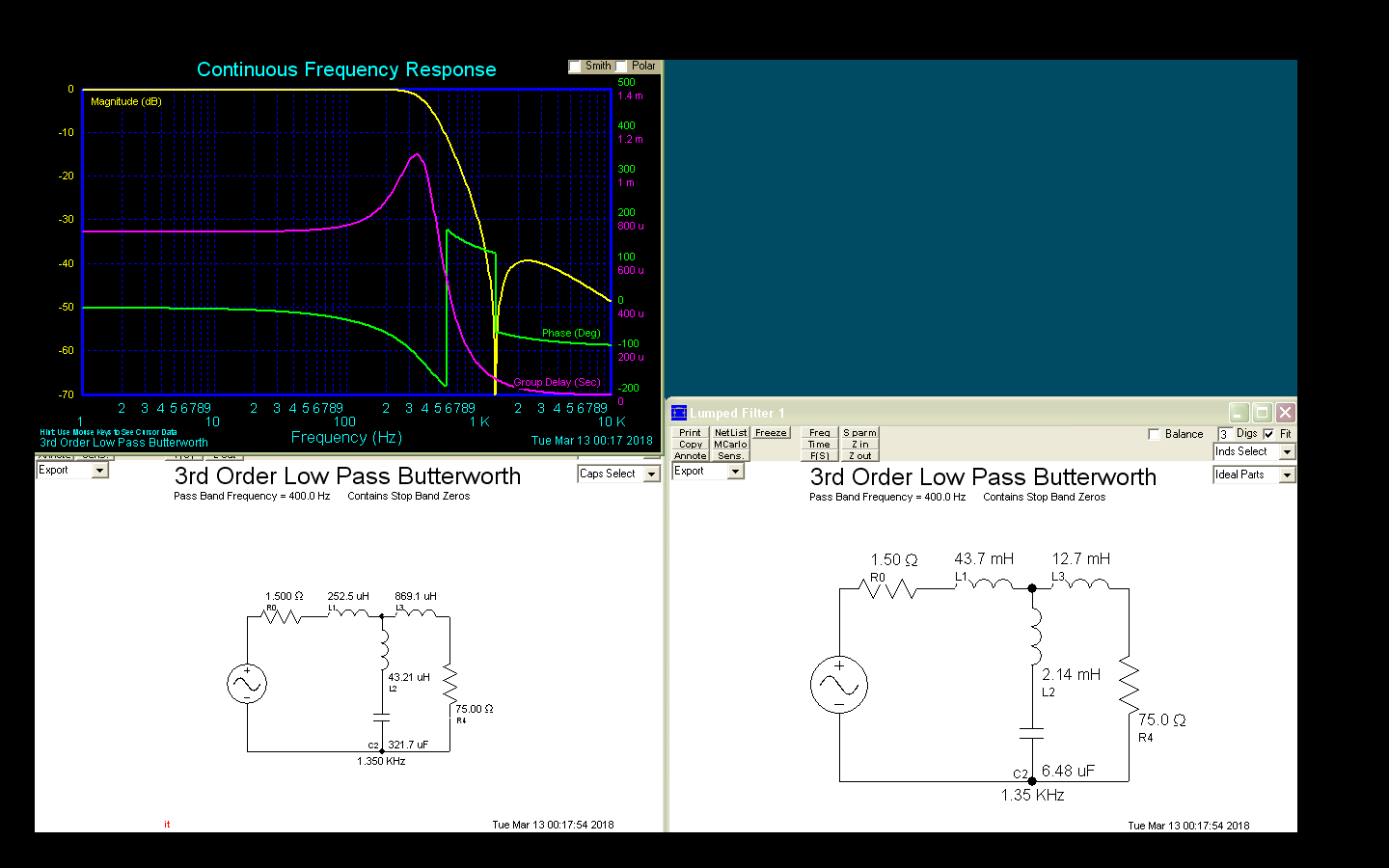The height and width of the screenshot is (868, 1389).
Task: Click the Copy button in Lumped Filter toolbar
Action: click(690, 444)
